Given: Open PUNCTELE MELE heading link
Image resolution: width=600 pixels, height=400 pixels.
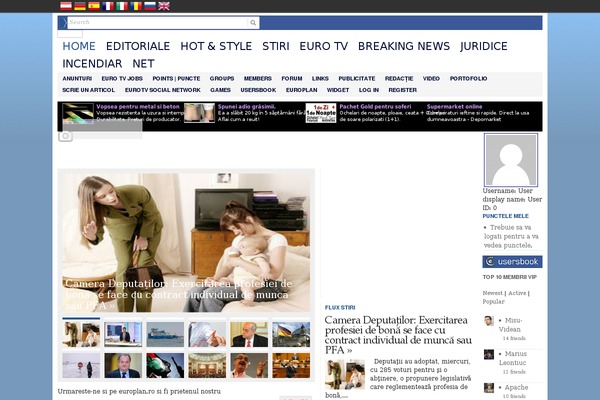Looking at the screenshot, I should (505, 216).
